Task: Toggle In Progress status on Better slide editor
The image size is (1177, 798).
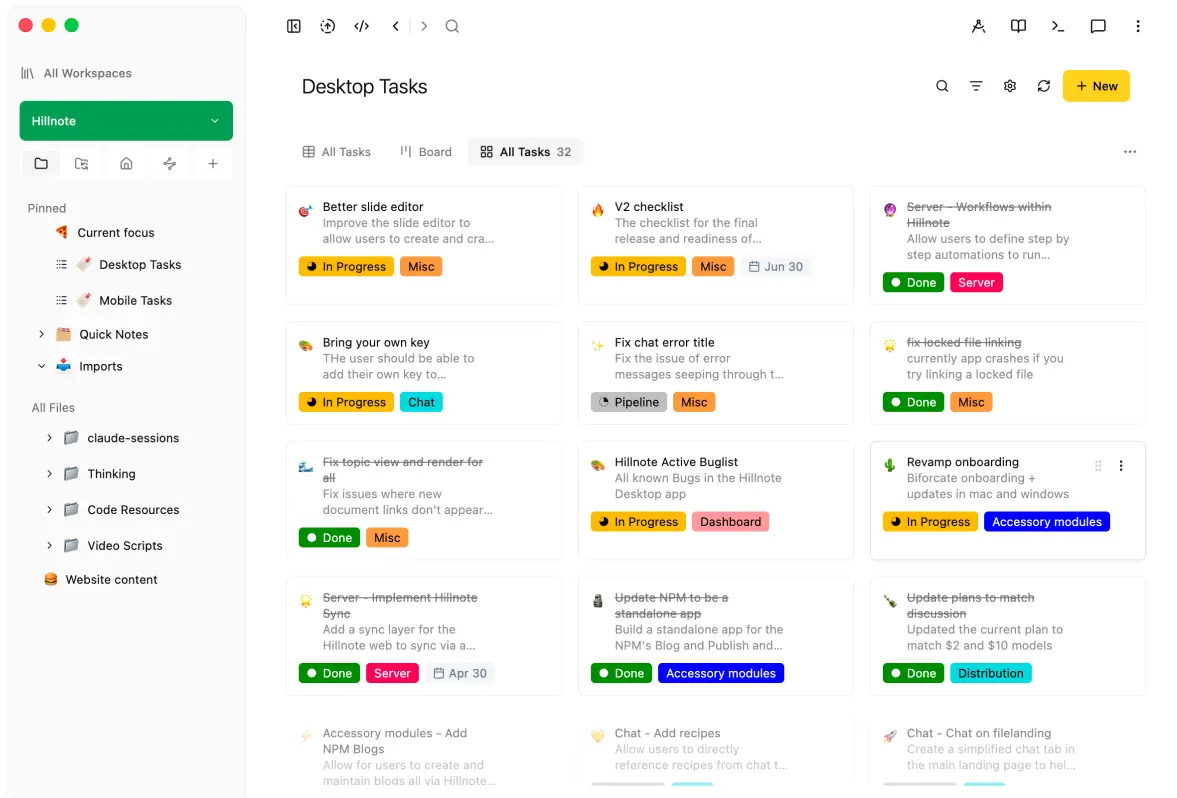Action: click(x=346, y=267)
